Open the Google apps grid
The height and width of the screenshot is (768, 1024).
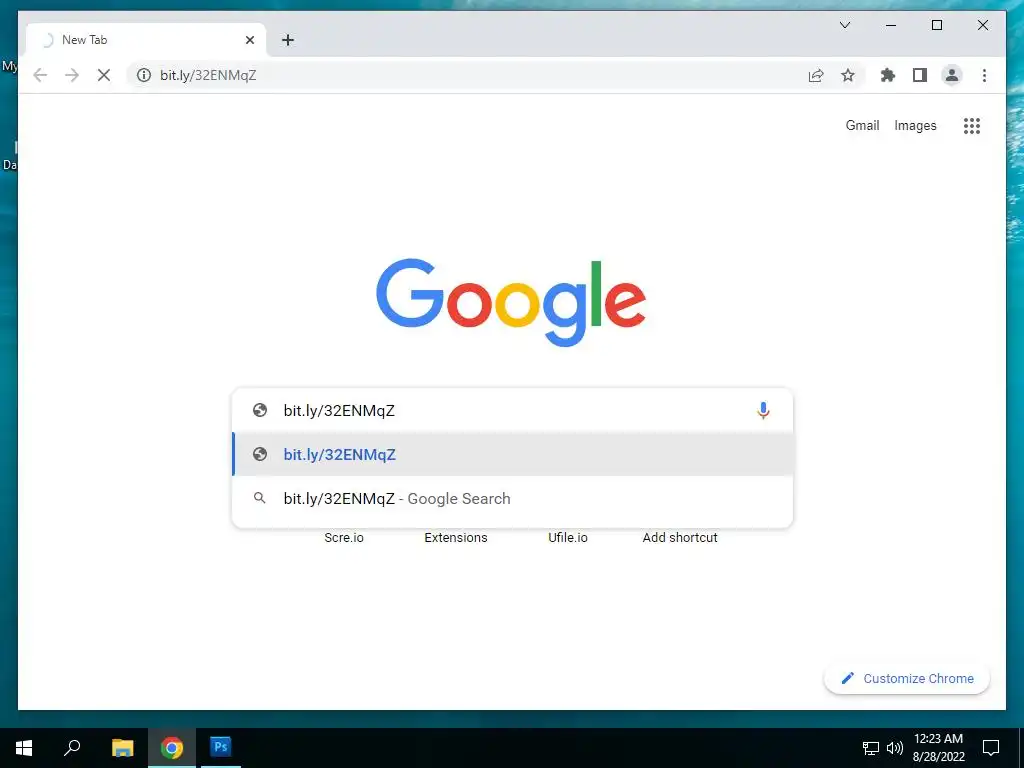coord(972,125)
